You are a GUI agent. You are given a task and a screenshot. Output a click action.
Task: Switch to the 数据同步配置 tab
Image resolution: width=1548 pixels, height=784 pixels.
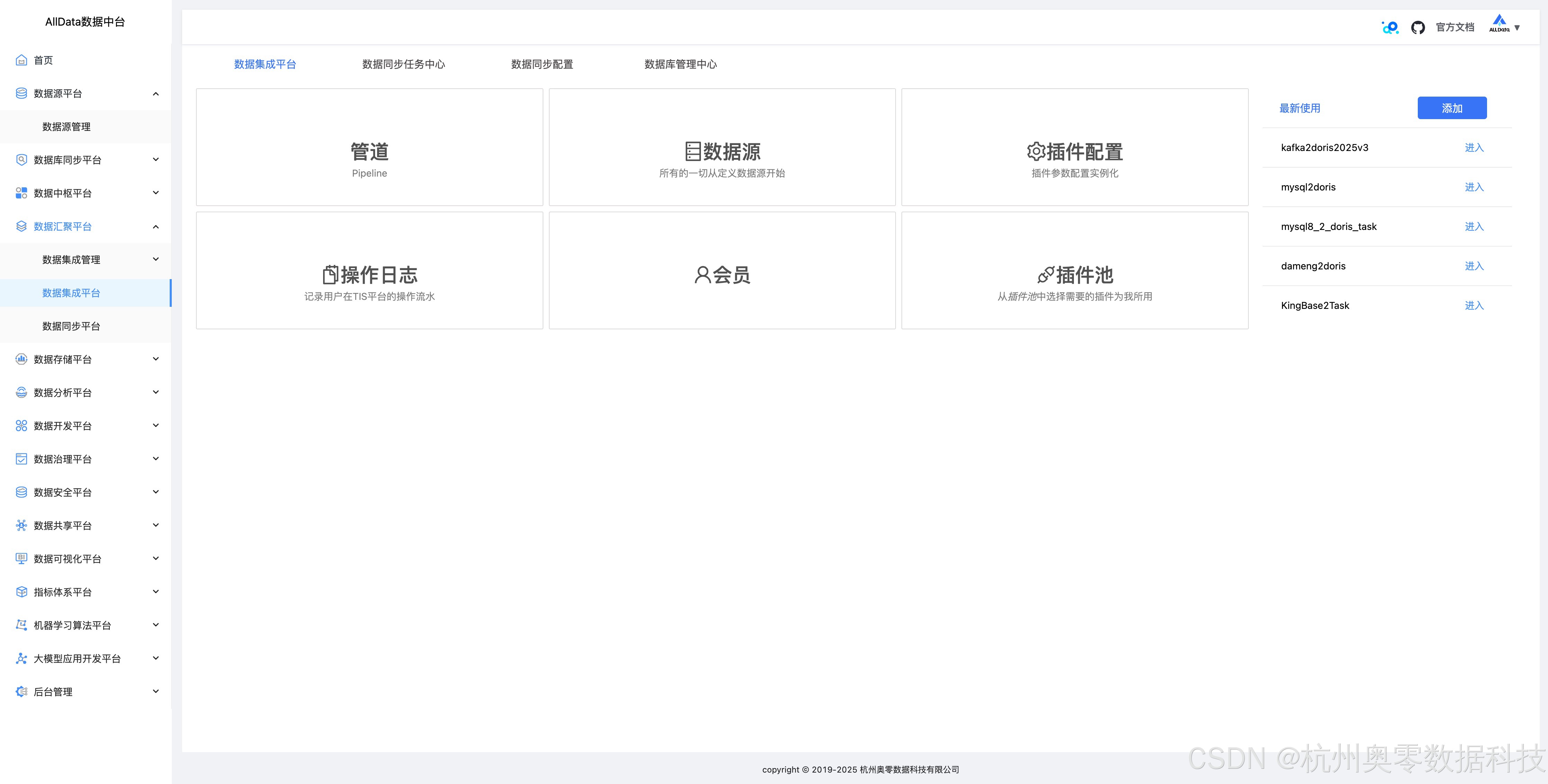point(542,64)
